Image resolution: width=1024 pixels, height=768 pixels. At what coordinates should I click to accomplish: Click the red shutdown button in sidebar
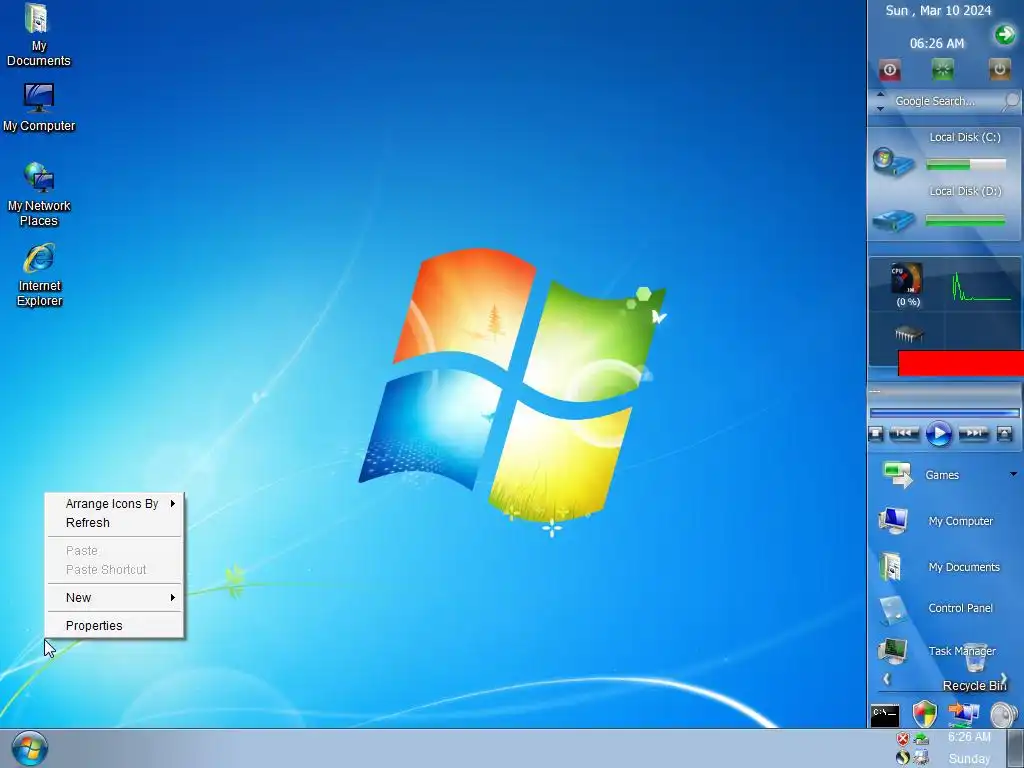point(889,70)
